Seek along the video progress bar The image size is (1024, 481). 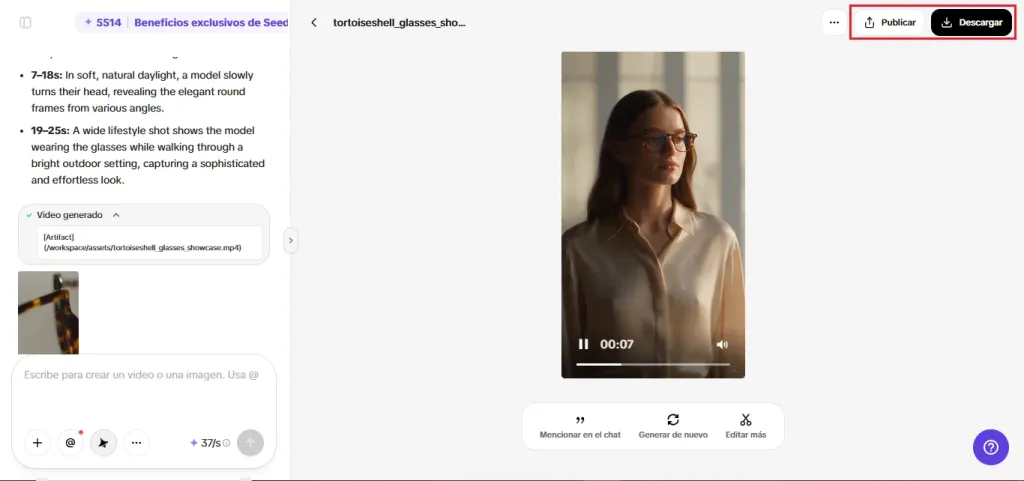[x=653, y=364]
